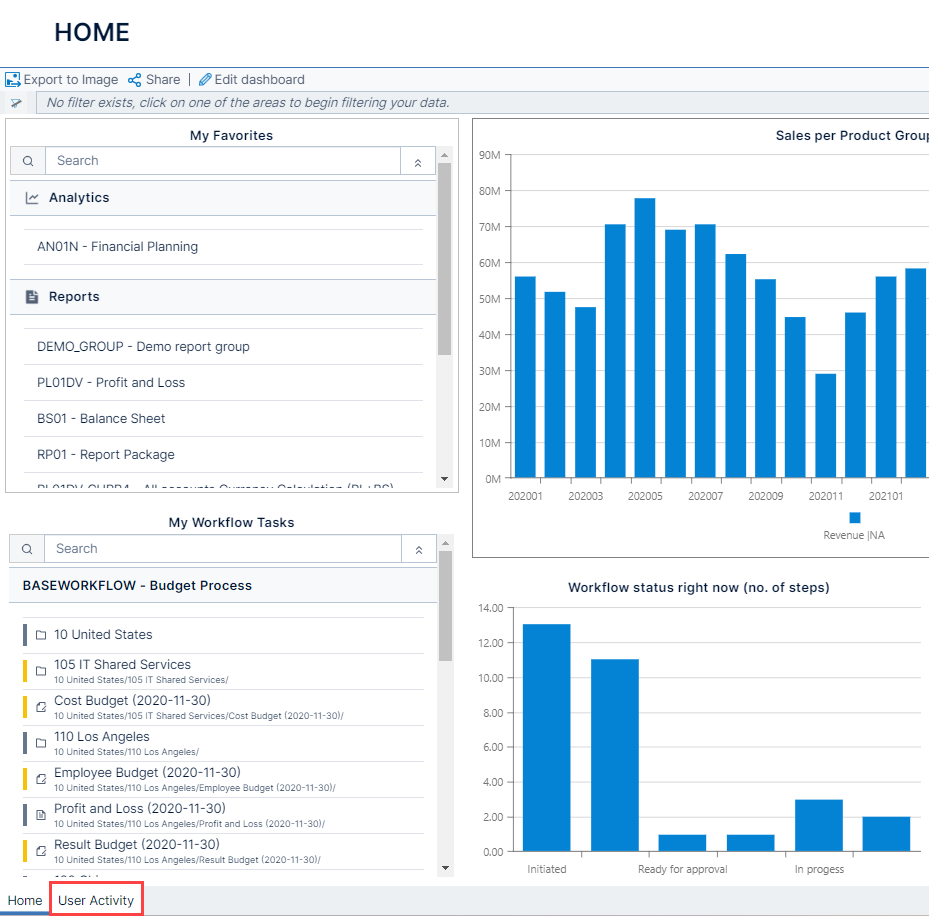Open PL01DV - Profit and Loss report

point(110,382)
